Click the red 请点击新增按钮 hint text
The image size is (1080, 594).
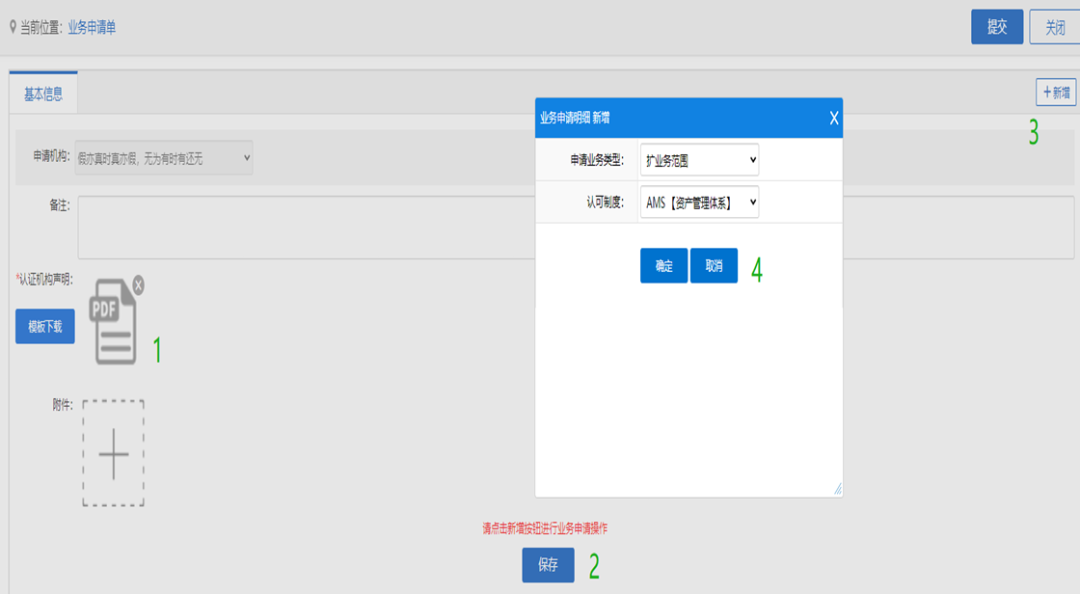point(544,529)
